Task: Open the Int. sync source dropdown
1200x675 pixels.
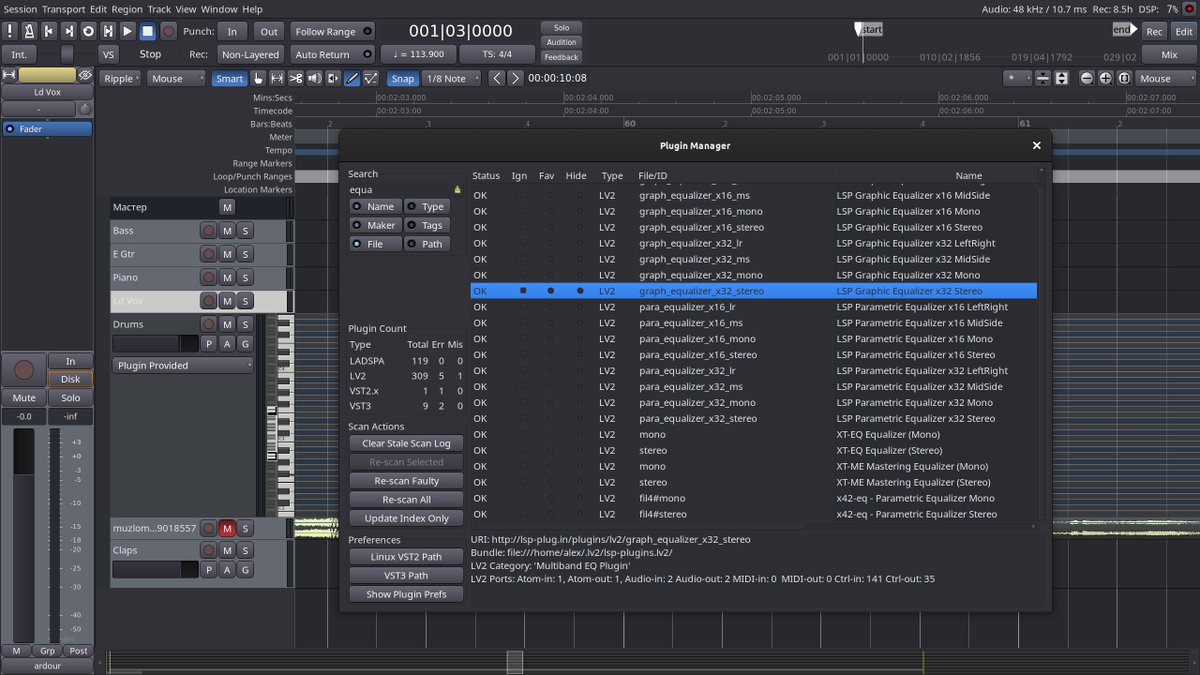Action: [19, 54]
